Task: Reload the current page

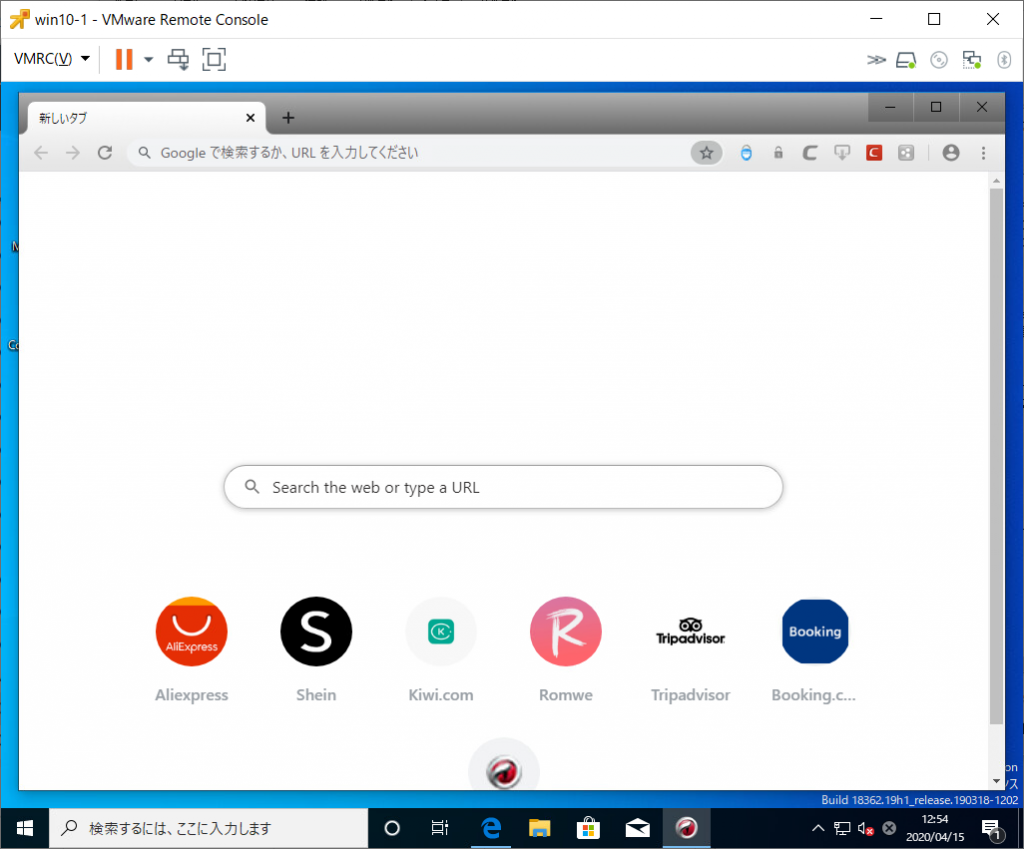Action: [104, 153]
